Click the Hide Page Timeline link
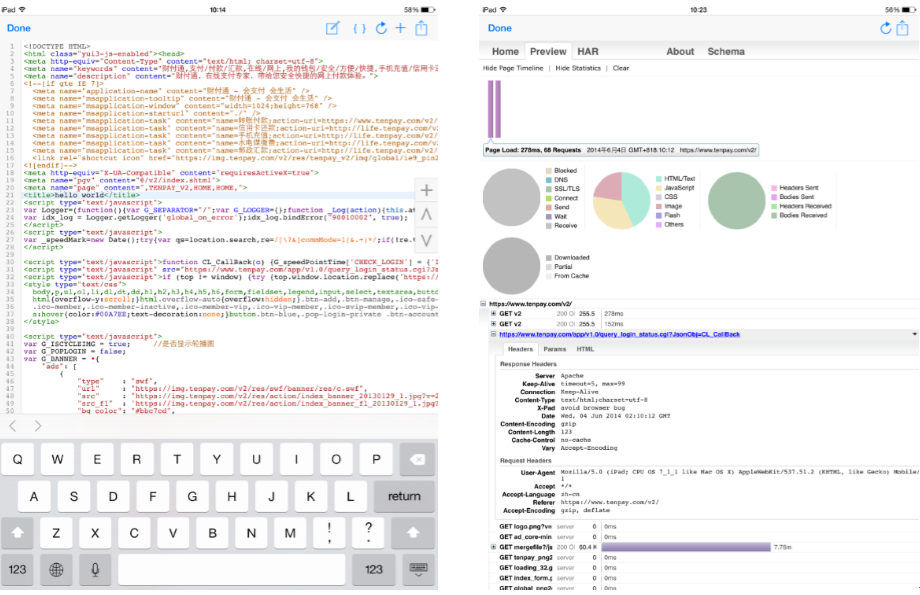Screen dimensions: 920x595 (513, 69)
